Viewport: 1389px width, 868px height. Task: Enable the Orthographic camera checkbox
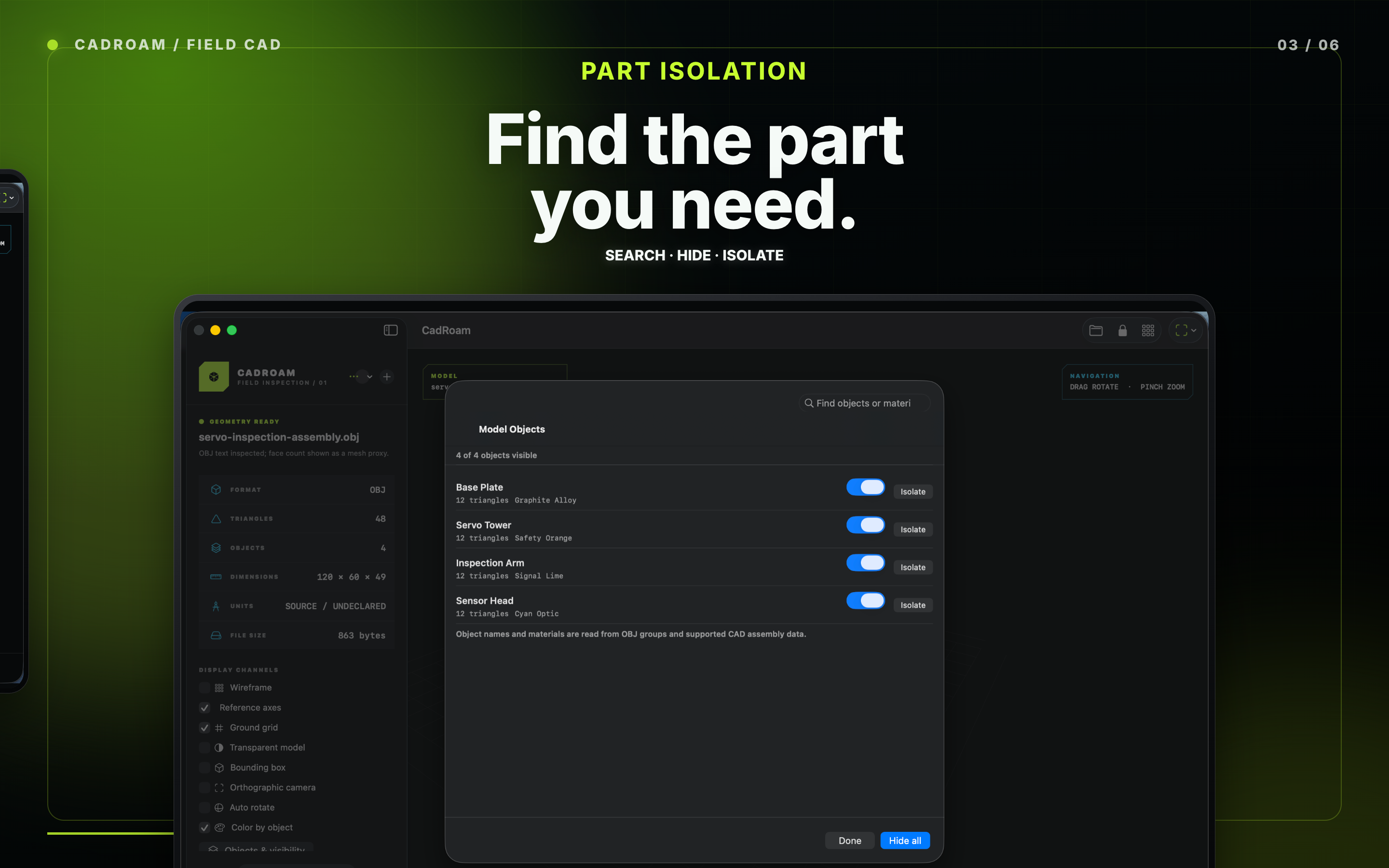tap(204, 787)
